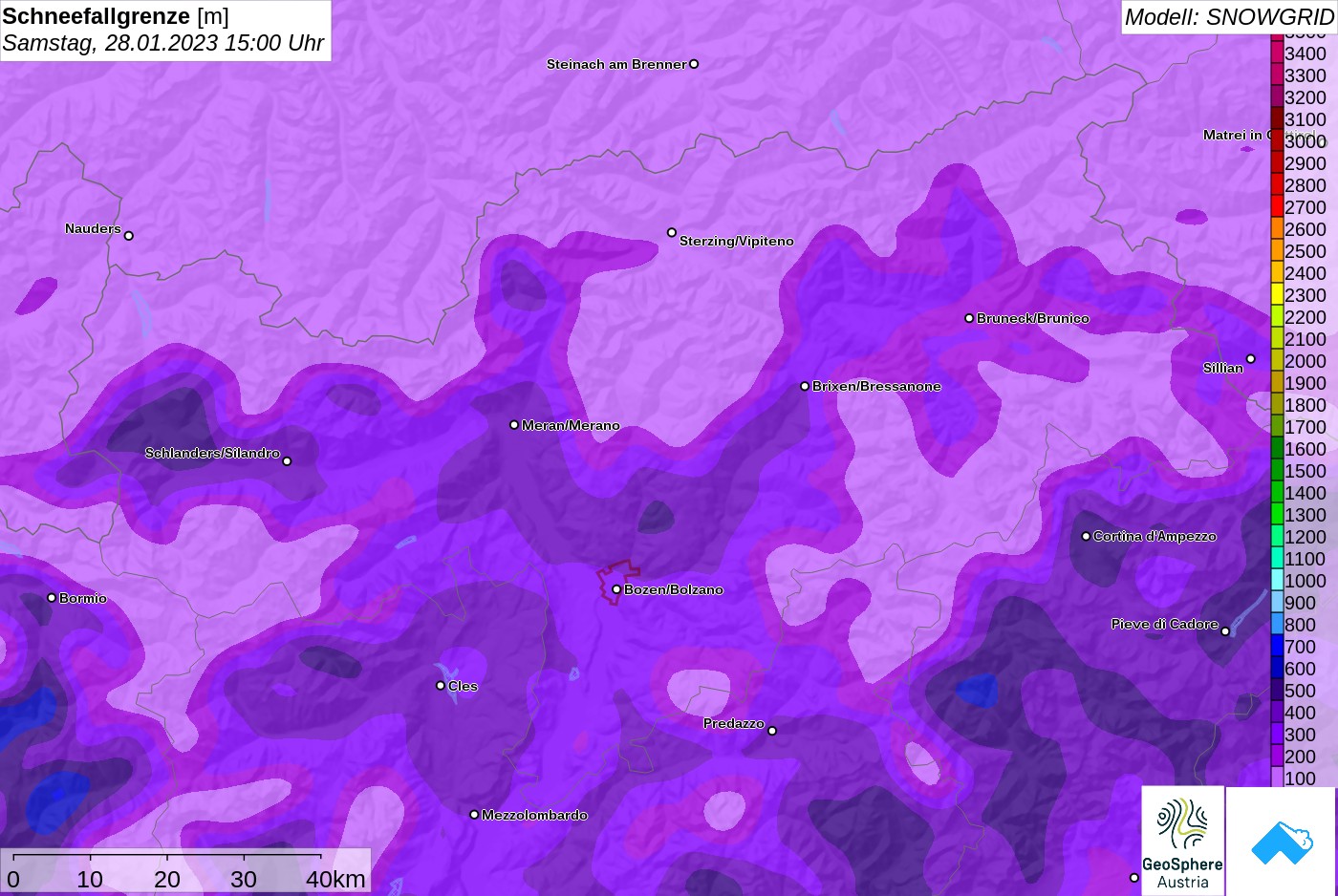Viewport: 1338px width, 896px height.
Task: Click the Nauders location marker
Action: [x=129, y=235]
